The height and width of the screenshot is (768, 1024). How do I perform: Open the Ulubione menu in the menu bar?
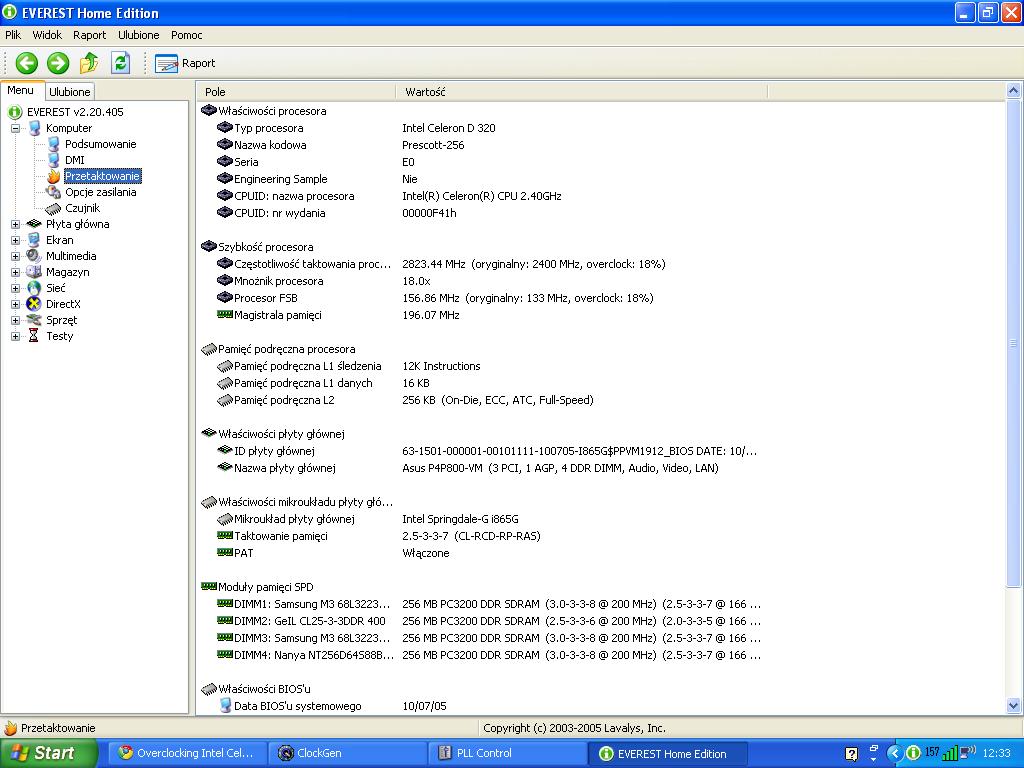(x=138, y=35)
